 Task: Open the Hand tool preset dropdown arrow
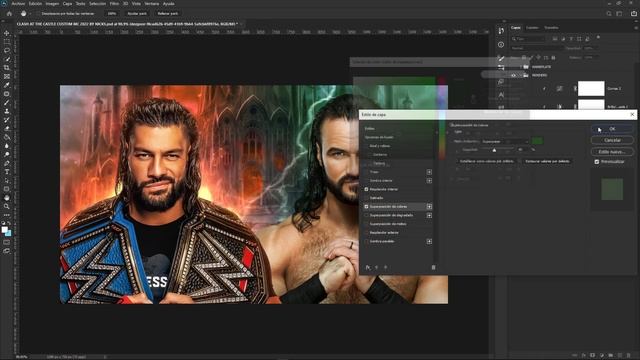30,13
